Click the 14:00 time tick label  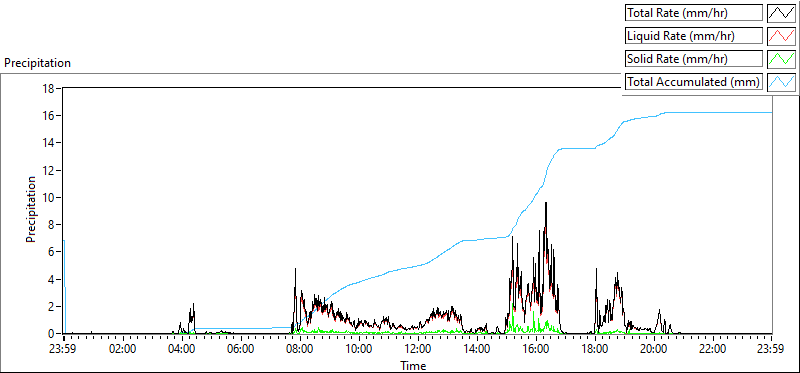(477, 350)
